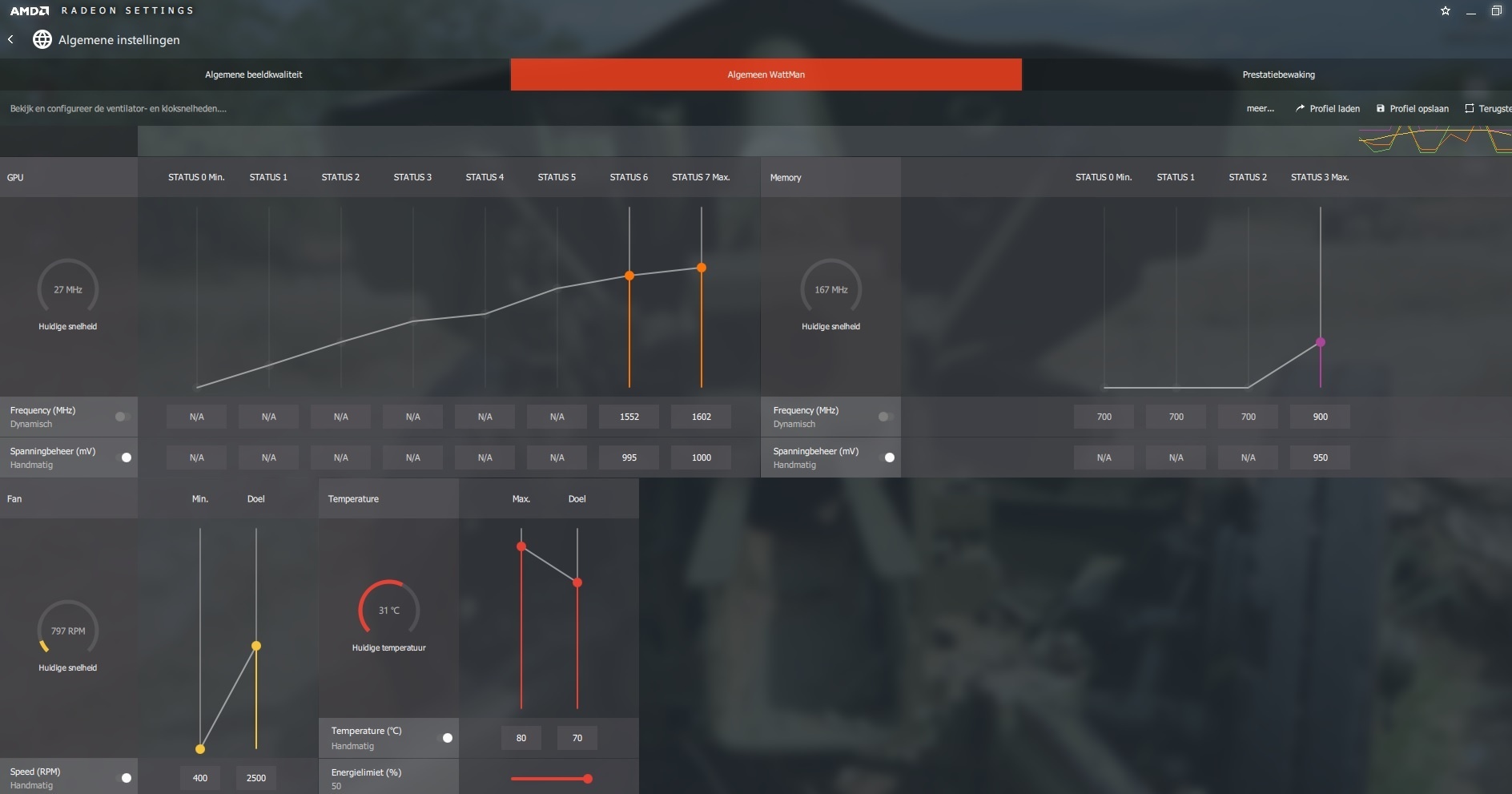Click Memory 167 MHz speed gauge
The image size is (1512, 794).
(x=831, y=288)
